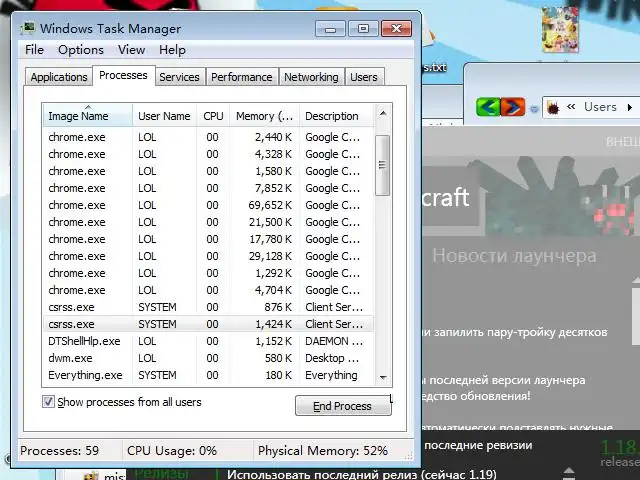This screenshot has width=640, height=480.
Task: Select the Processes tab
Action: (x=123, y=76)
